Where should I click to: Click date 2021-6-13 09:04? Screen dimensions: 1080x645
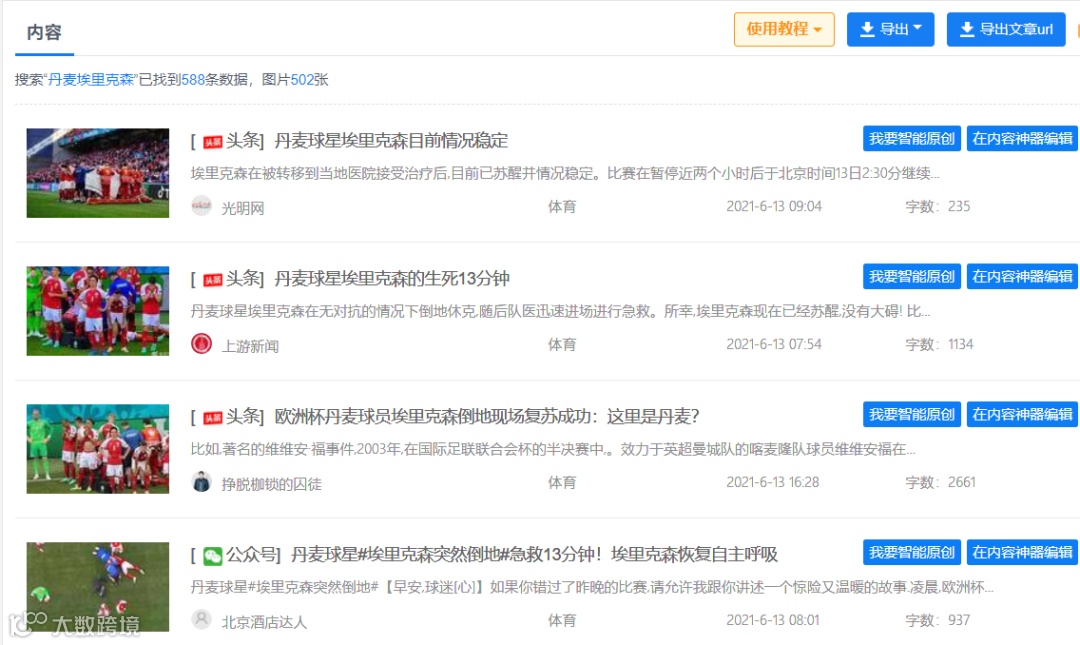[774, 206]
